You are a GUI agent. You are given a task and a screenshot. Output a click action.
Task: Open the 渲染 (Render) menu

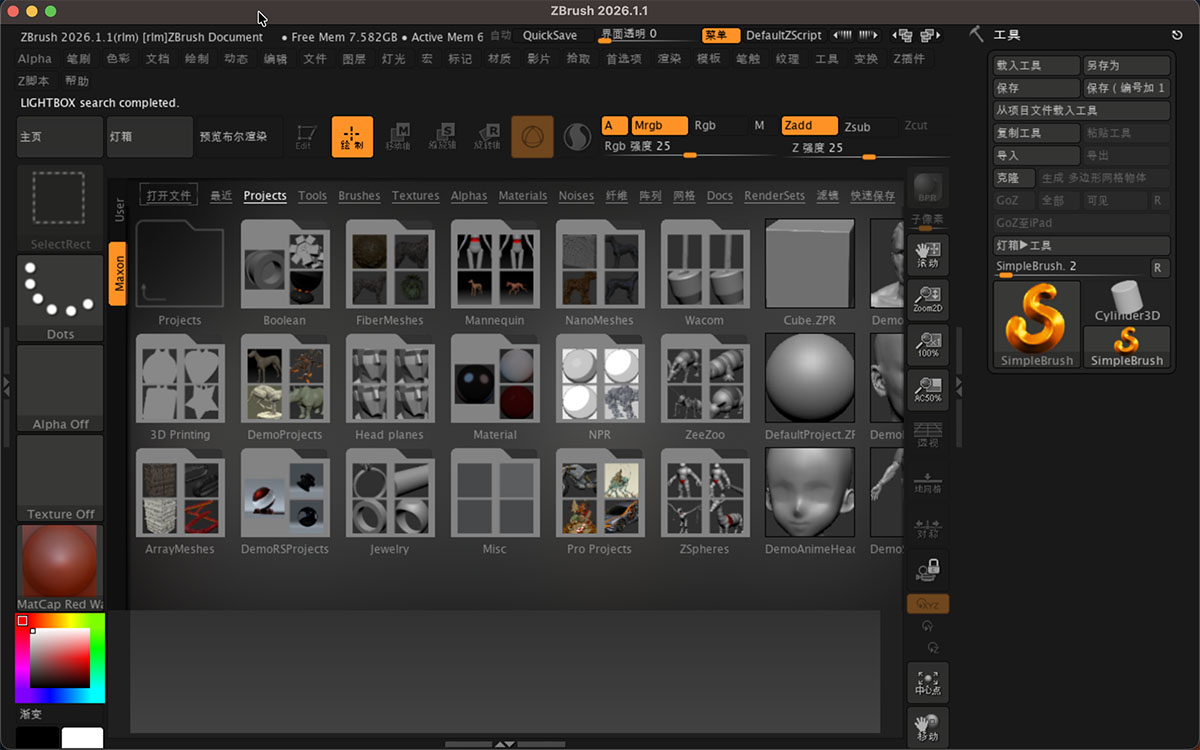(669, 59)
